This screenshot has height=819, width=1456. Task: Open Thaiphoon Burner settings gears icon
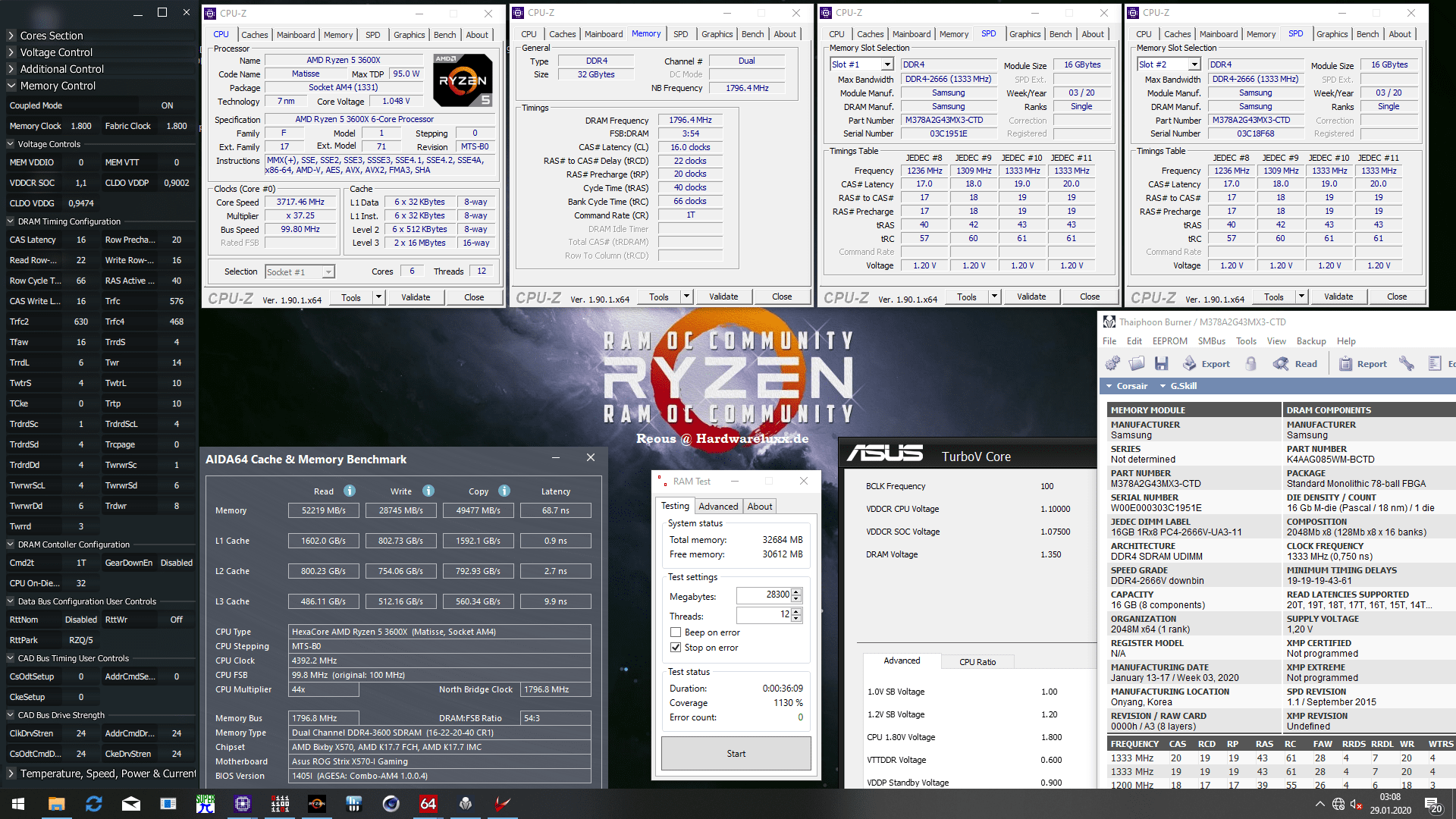click(x=1112, y=364)
